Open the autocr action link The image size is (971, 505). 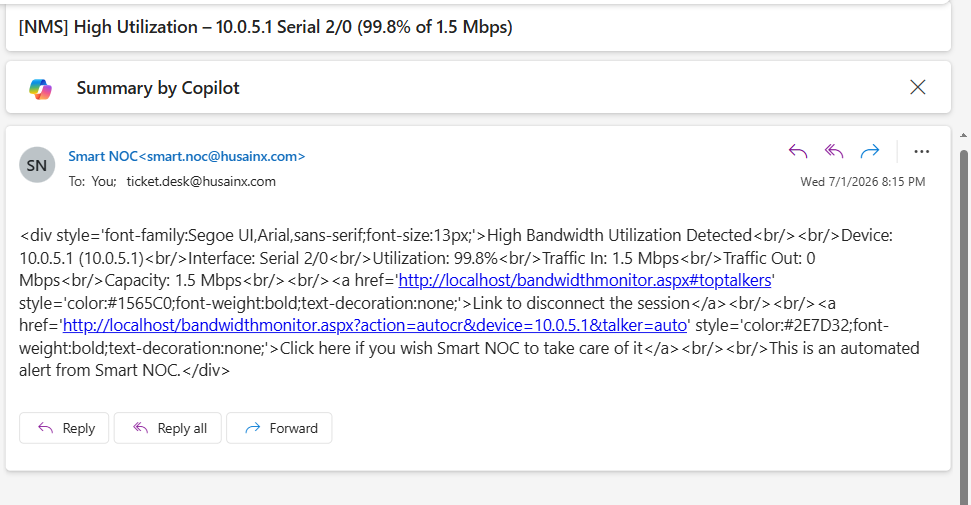(375, 325)
